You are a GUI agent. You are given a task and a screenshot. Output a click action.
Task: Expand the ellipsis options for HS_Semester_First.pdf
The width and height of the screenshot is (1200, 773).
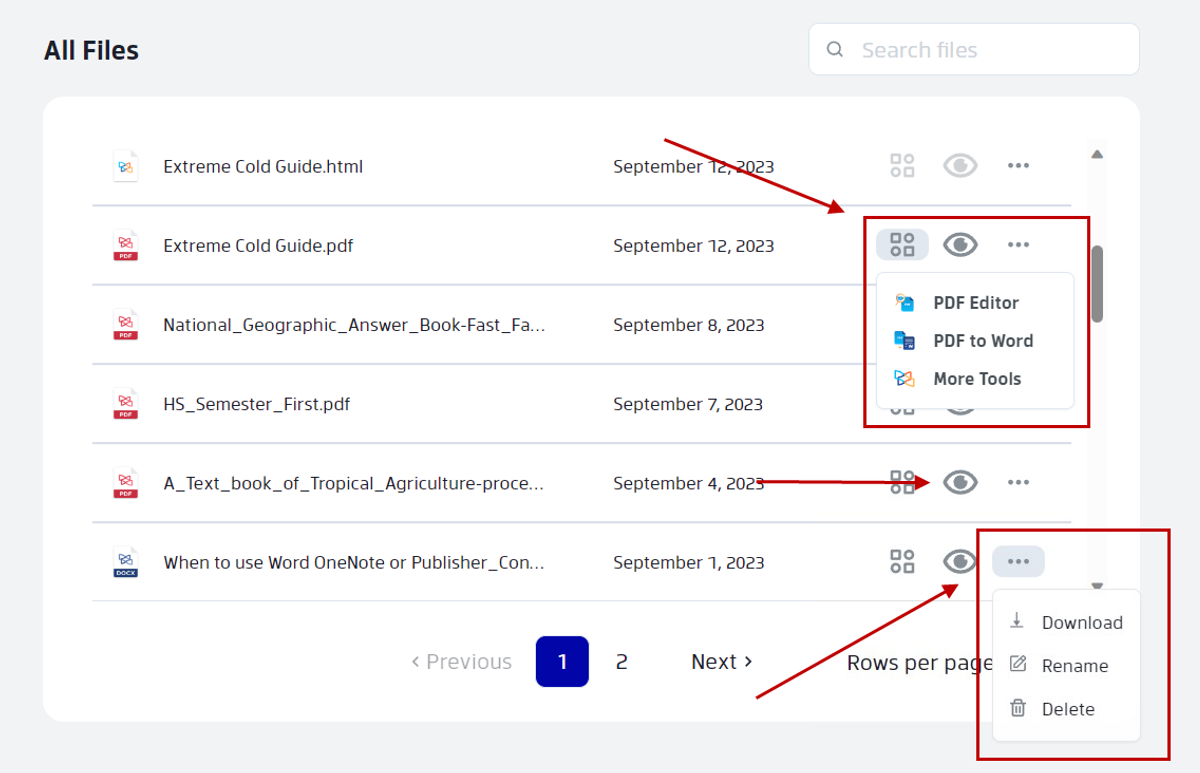[1018, 404]
